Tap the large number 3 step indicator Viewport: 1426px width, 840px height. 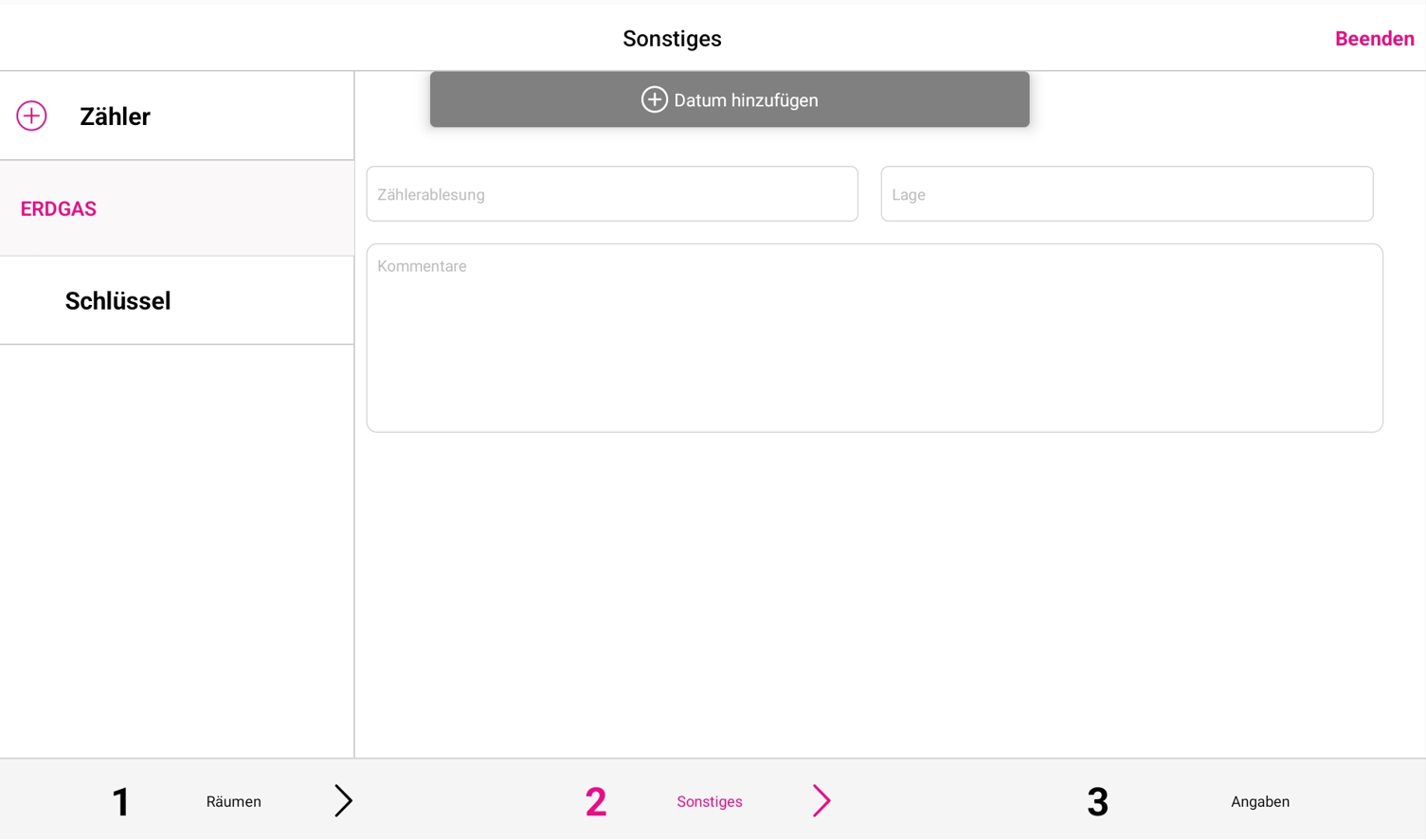tap(1097, 802)
